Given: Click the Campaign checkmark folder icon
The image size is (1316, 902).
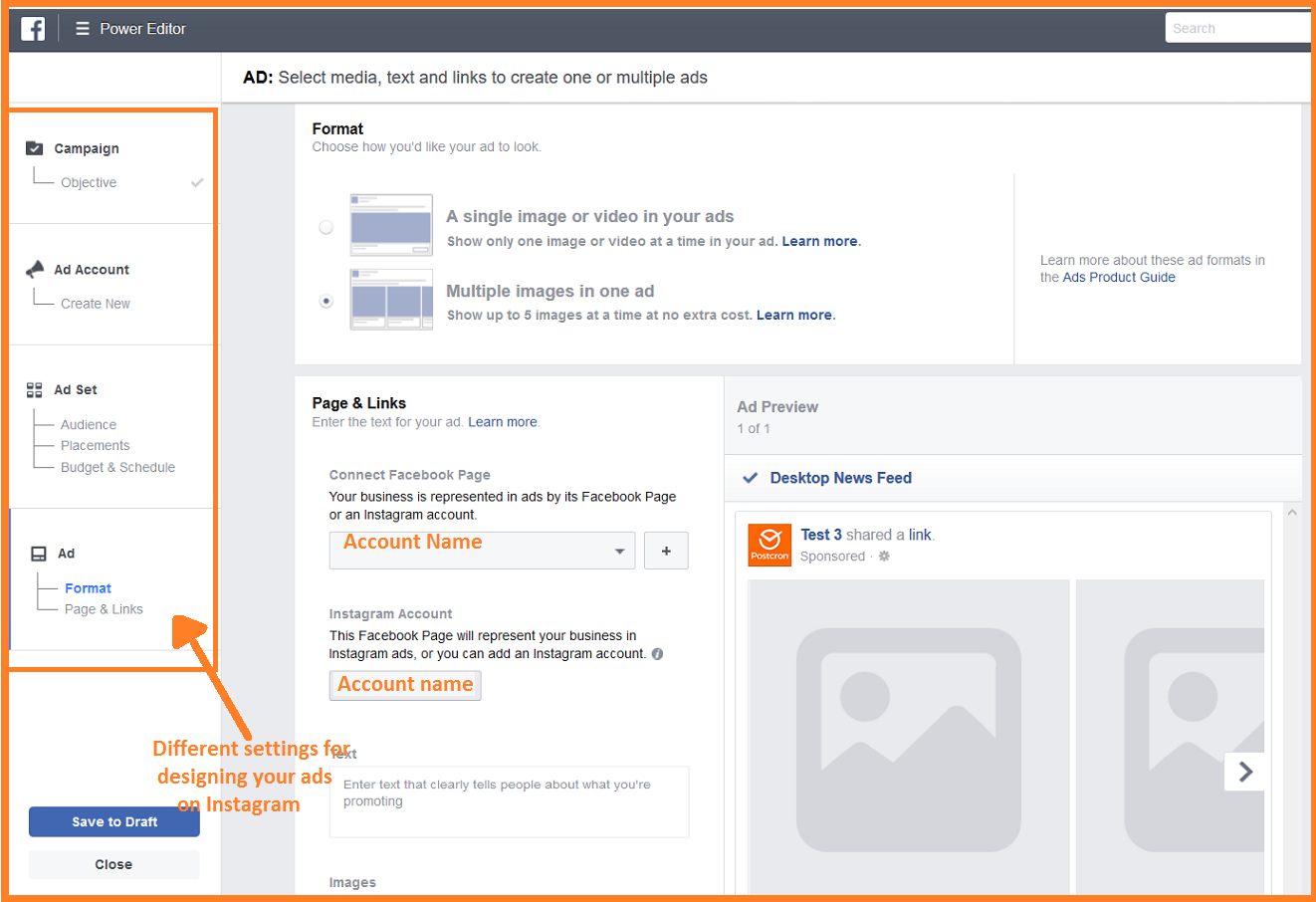Looking at the screenshot, I should 34,148.
